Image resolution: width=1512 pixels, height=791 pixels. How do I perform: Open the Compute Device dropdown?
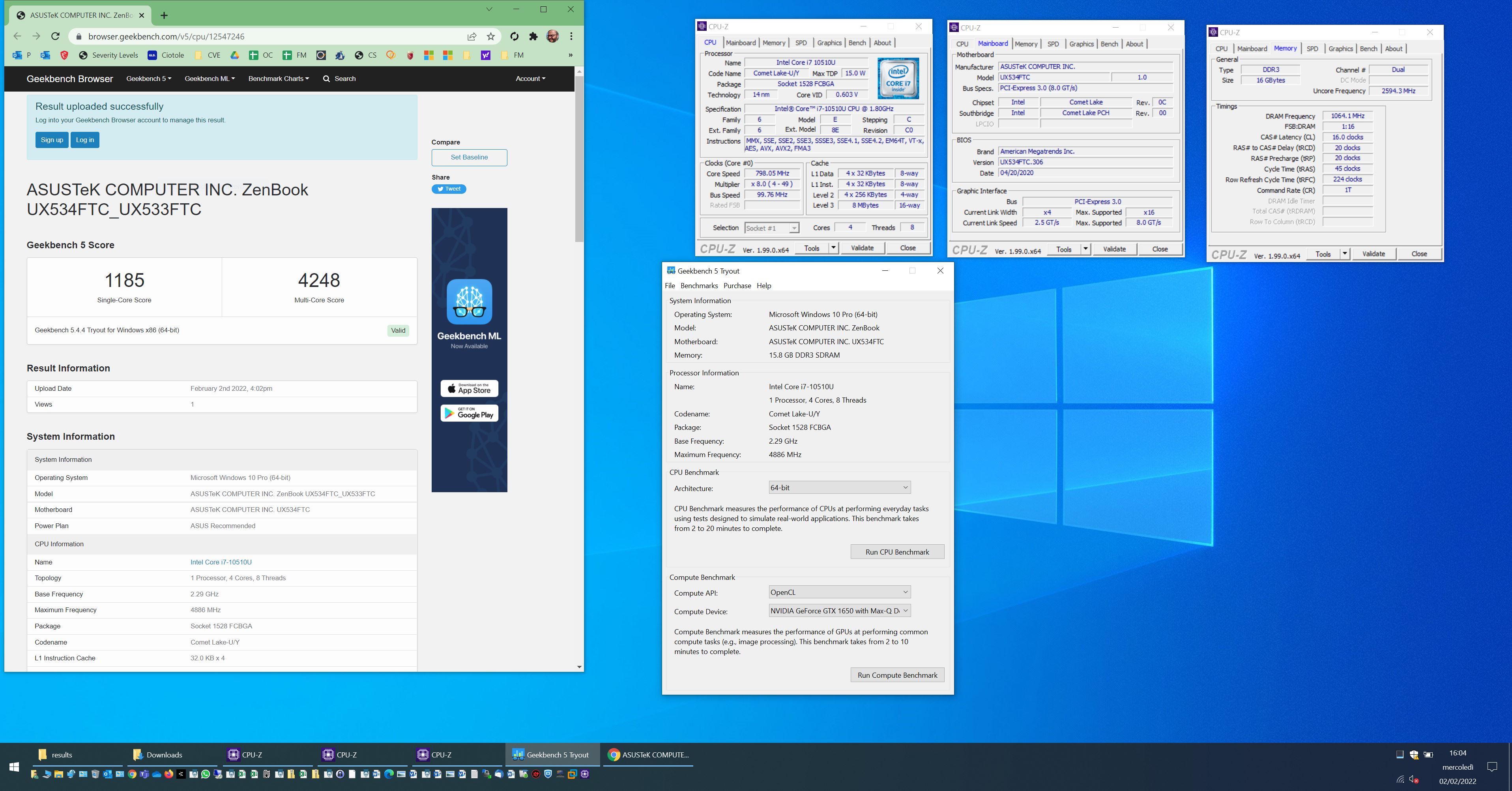[x=839, y=611]
